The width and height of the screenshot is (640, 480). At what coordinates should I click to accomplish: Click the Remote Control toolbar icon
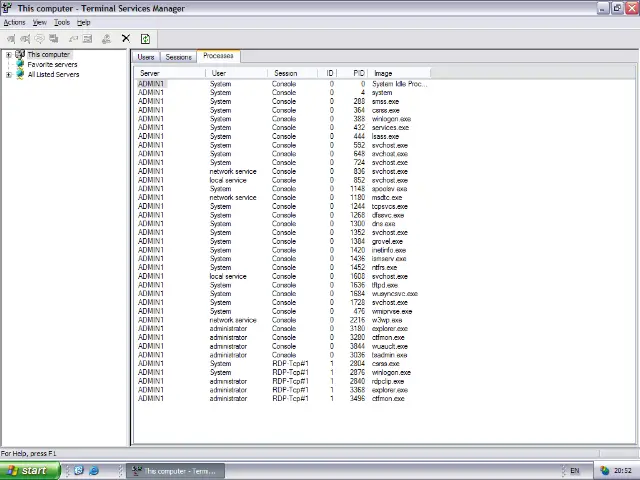click(53, 39)
